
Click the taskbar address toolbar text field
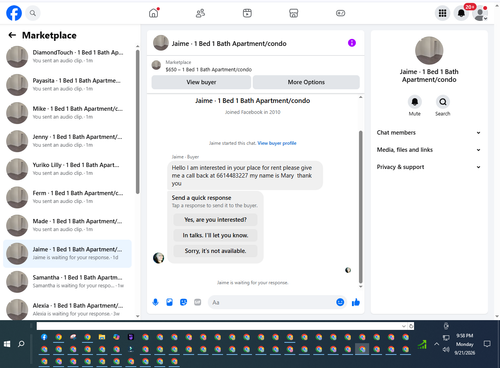coord(219,326)
